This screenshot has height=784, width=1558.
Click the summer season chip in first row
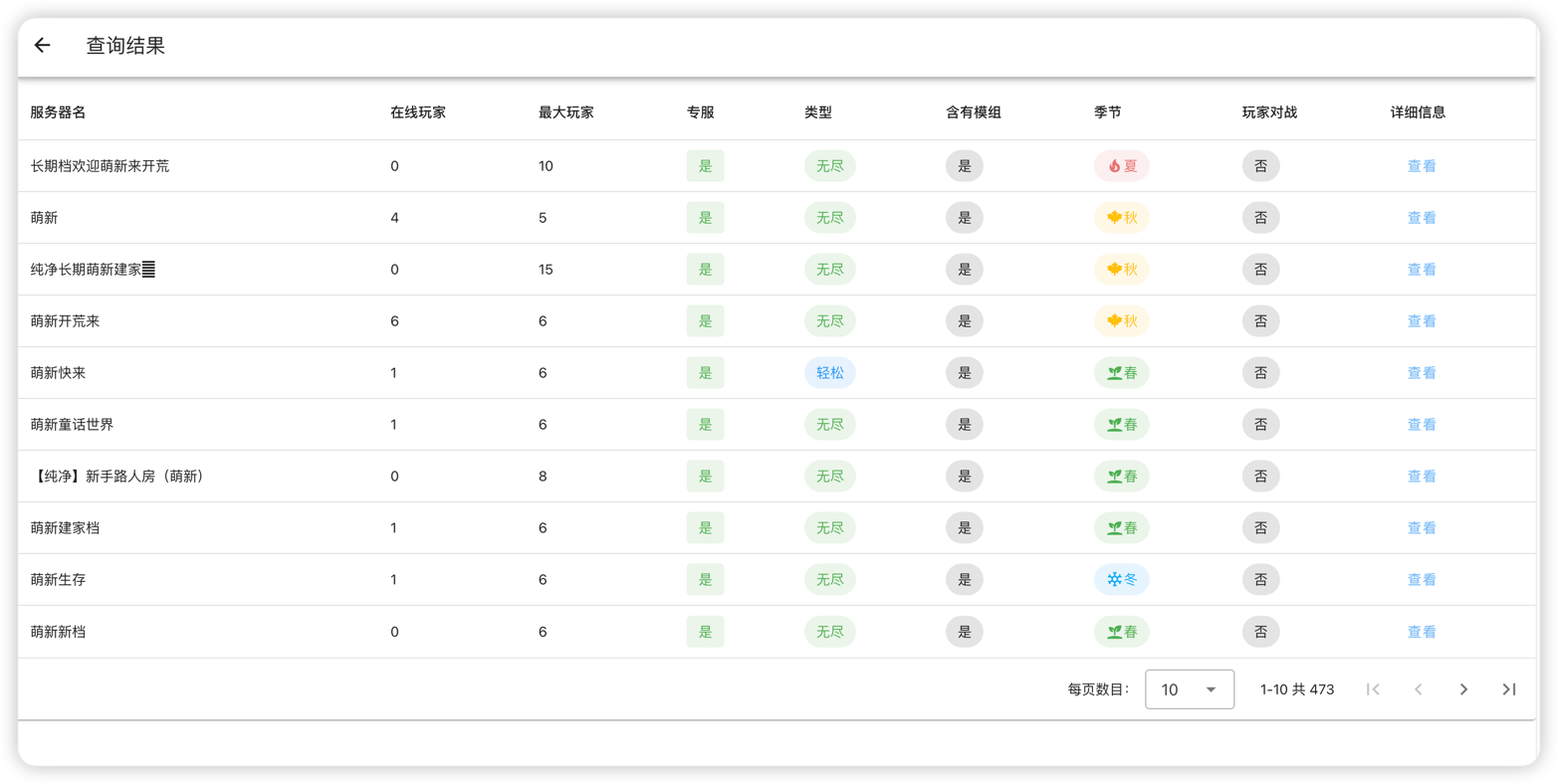1121,166
